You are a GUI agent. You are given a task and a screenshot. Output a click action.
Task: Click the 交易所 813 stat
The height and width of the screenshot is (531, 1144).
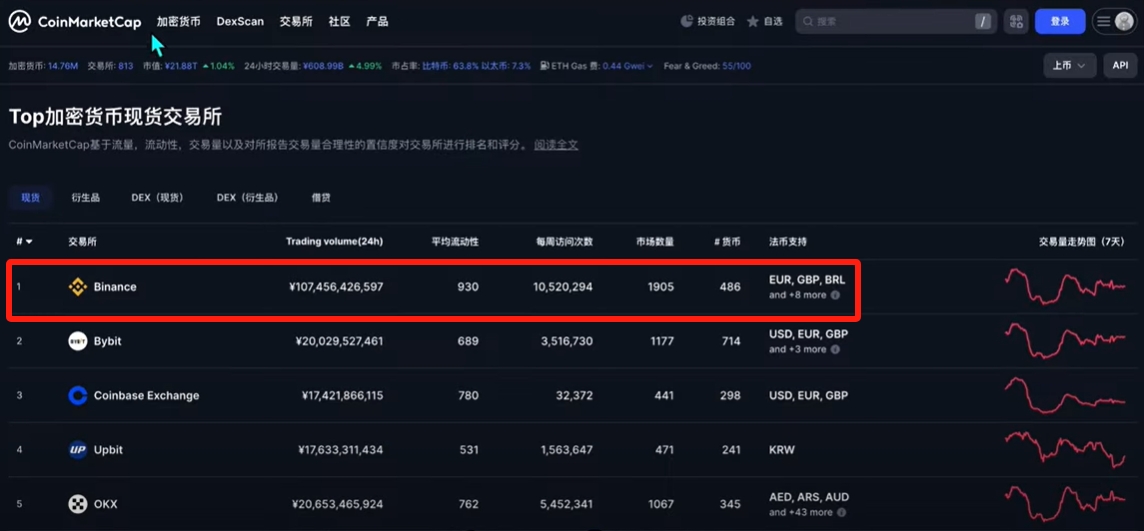tap(110, 66)
